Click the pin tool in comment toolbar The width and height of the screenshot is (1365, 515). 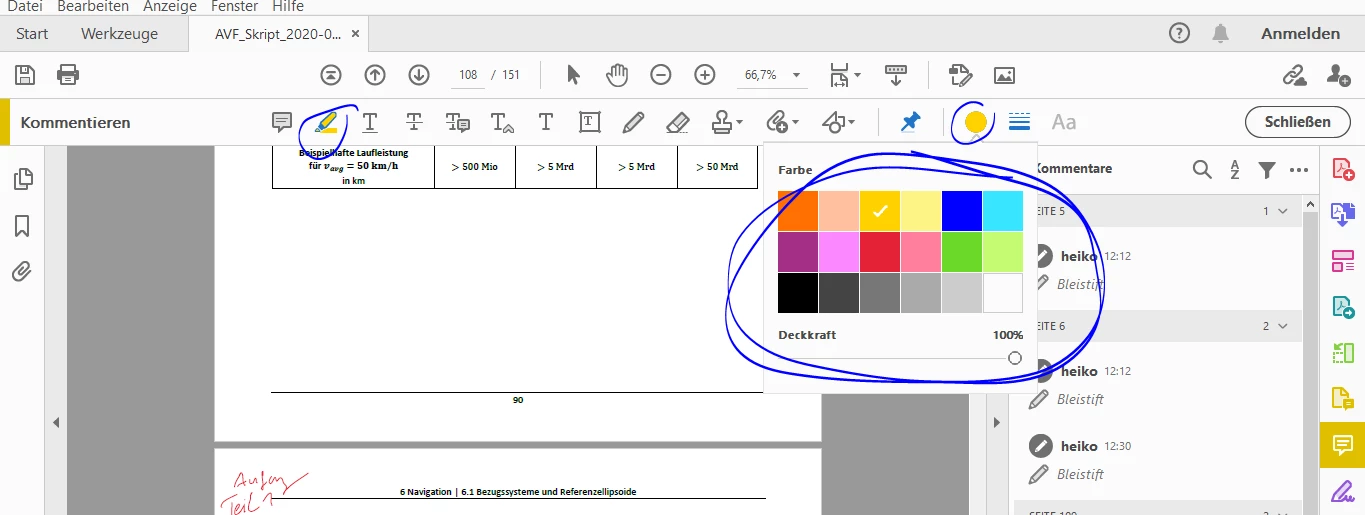[910, 122]
